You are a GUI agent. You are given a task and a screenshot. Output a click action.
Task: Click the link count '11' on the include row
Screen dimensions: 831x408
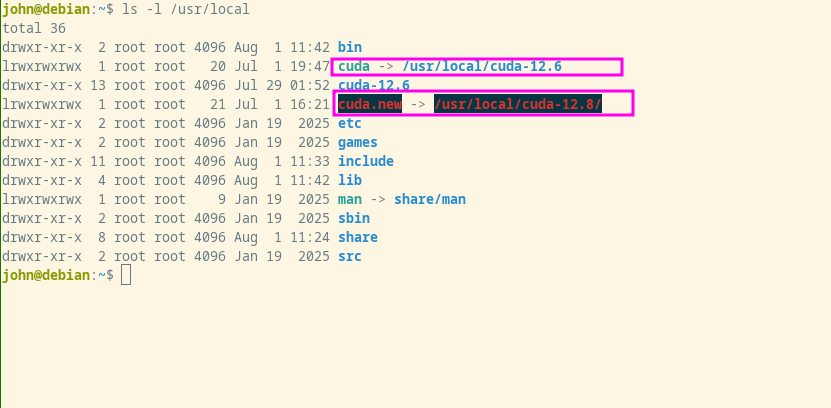click(98, 161)
